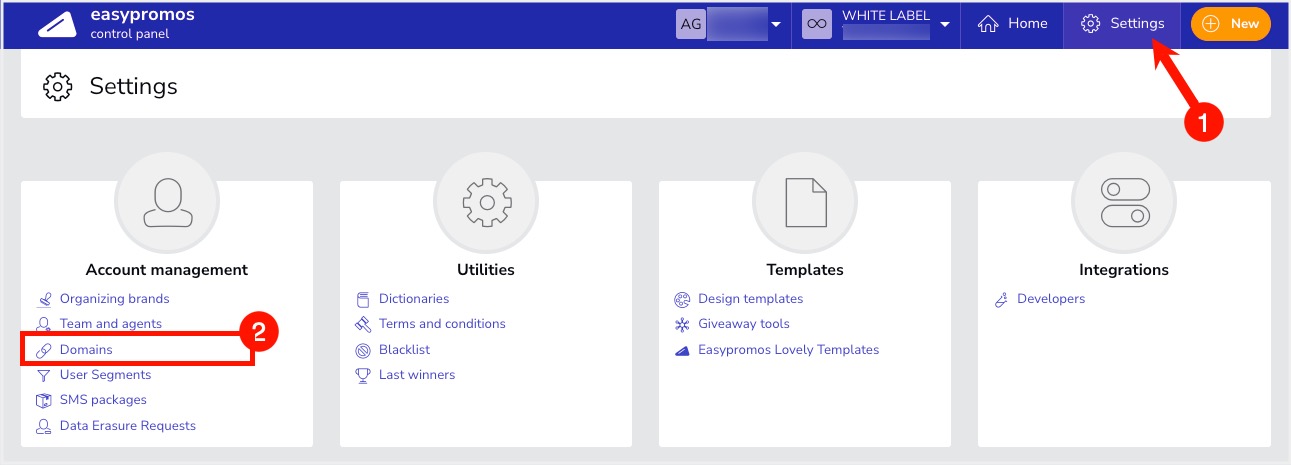
Task: Open User Segments link
Action: coord(105,375)
